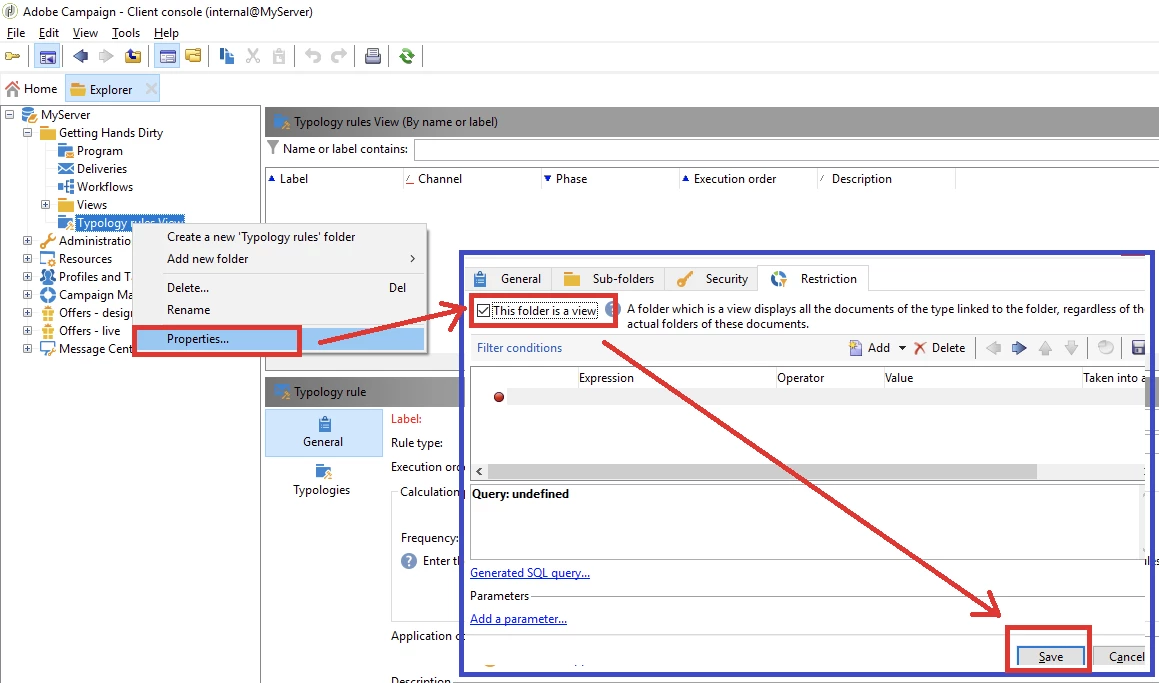Click the Save button

pyautogui.click(x=1050, y=656)
